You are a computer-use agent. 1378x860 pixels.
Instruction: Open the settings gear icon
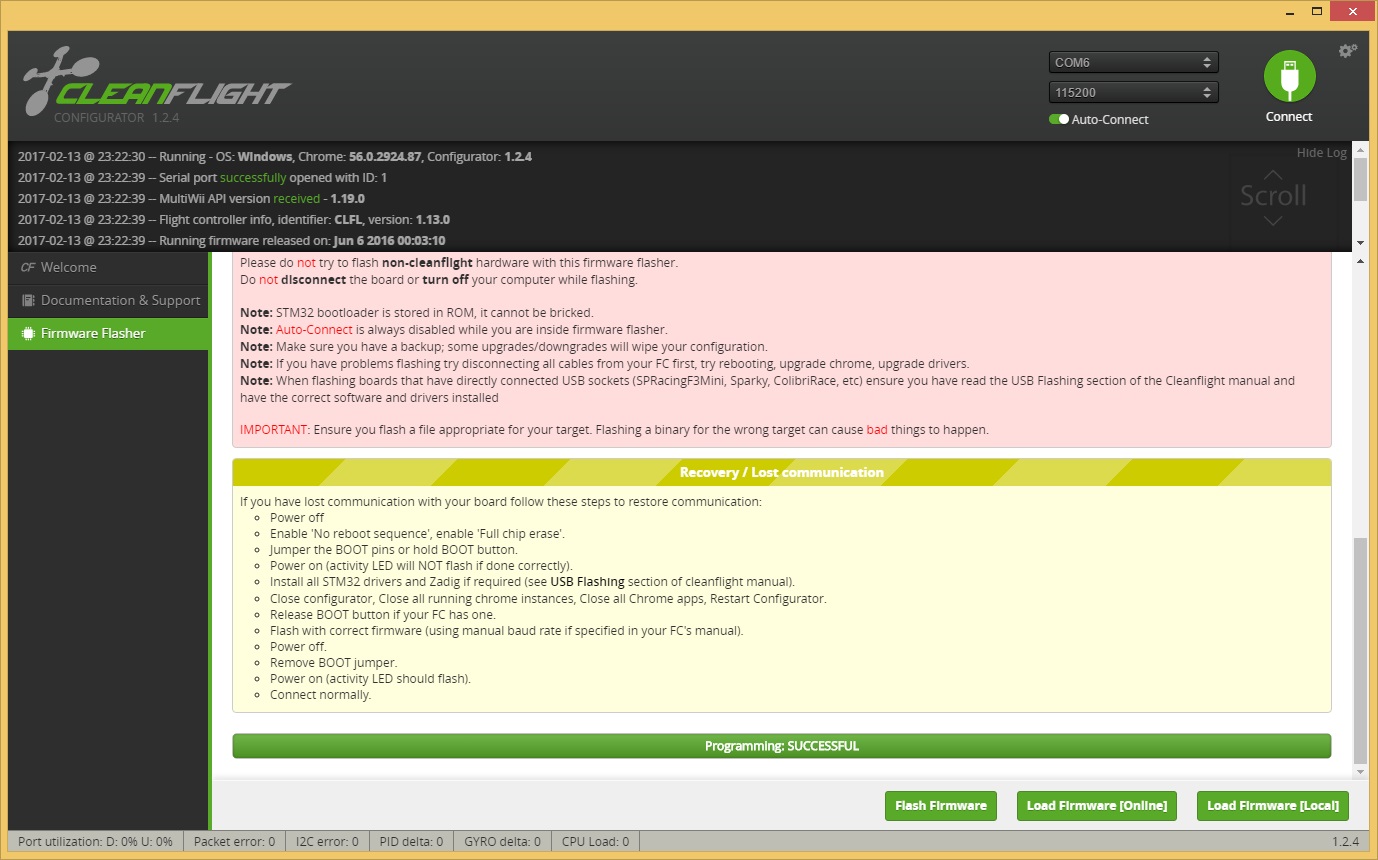(x=1348, y=50)
